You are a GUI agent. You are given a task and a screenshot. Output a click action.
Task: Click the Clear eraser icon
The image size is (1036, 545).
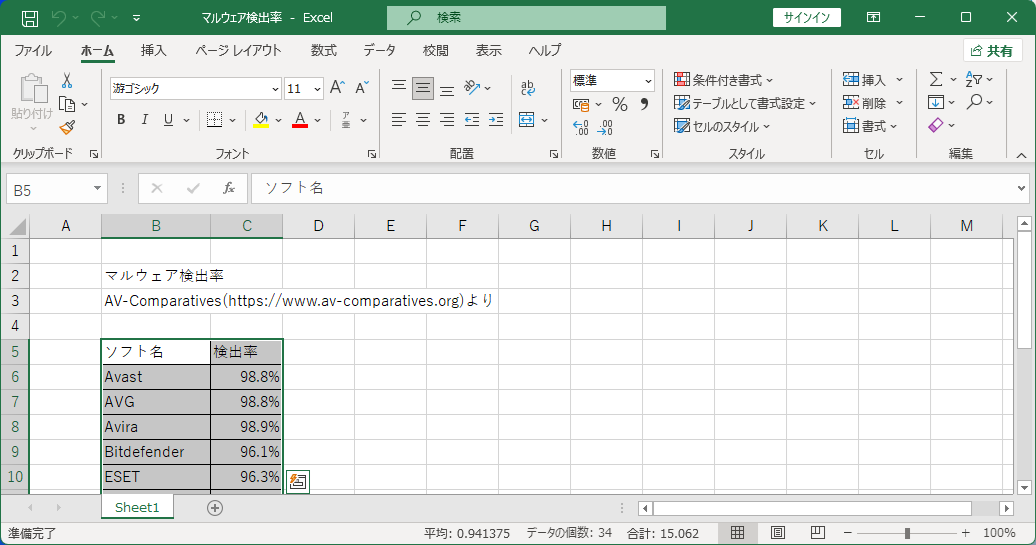tap(936, 125)
